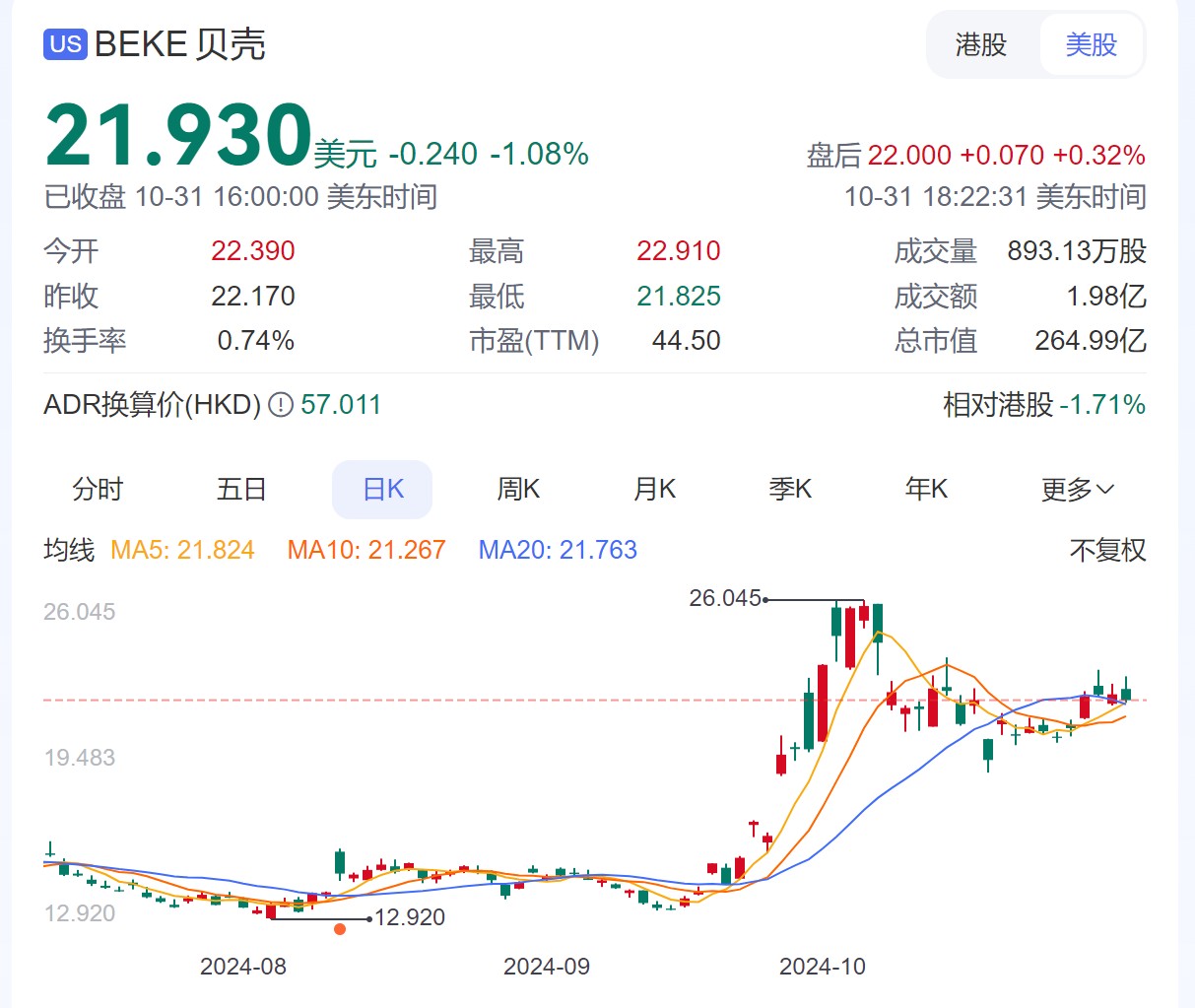
Task: Click the 最高 value 22.910
Action: 679,251
